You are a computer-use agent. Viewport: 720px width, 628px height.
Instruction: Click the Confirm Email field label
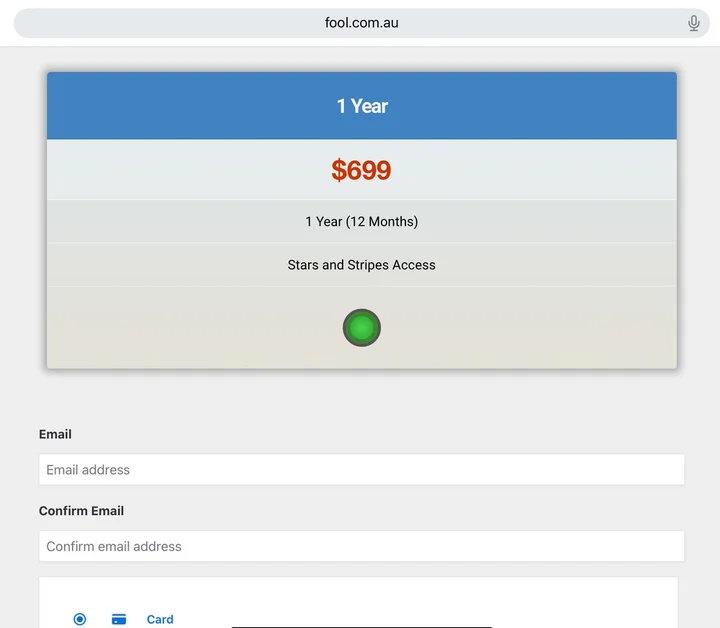click(x=81, y=511)
